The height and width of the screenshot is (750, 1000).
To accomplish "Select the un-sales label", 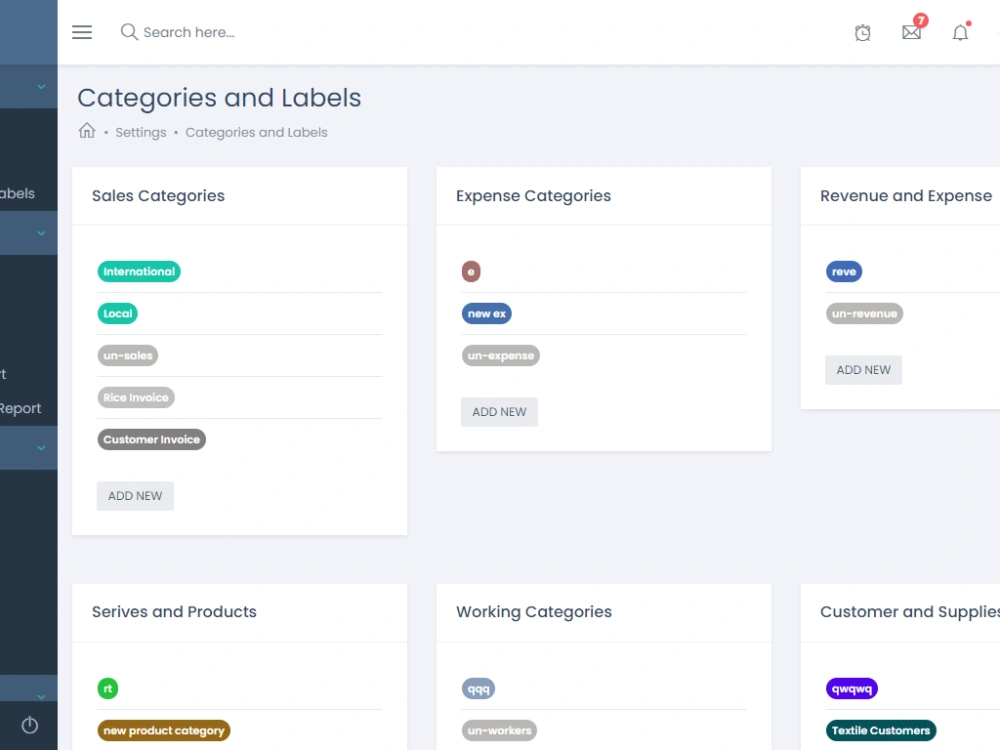I will [x=128, y=356].
